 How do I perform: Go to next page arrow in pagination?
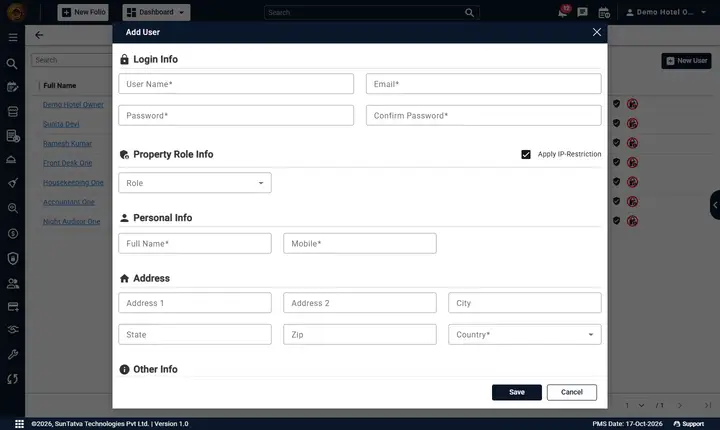[x=680, y=405]
